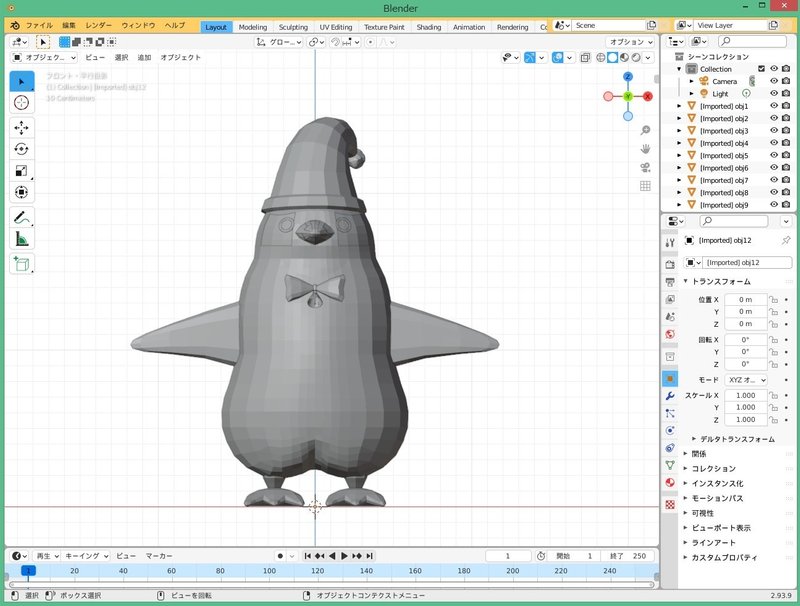The image size is (800, 606).
Task: Uncheck the Collection exclude checkbox
Action: [x=762, y=69]
